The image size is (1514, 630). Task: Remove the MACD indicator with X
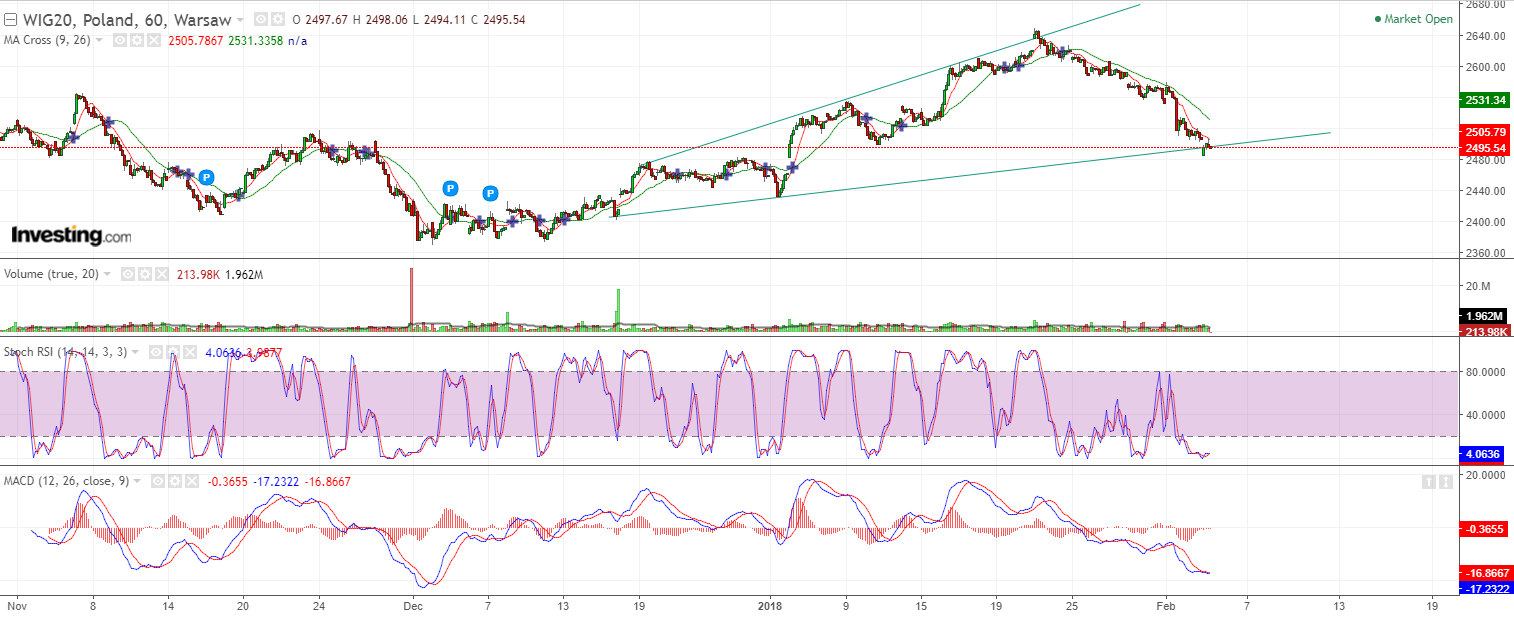tap(192, 481)
